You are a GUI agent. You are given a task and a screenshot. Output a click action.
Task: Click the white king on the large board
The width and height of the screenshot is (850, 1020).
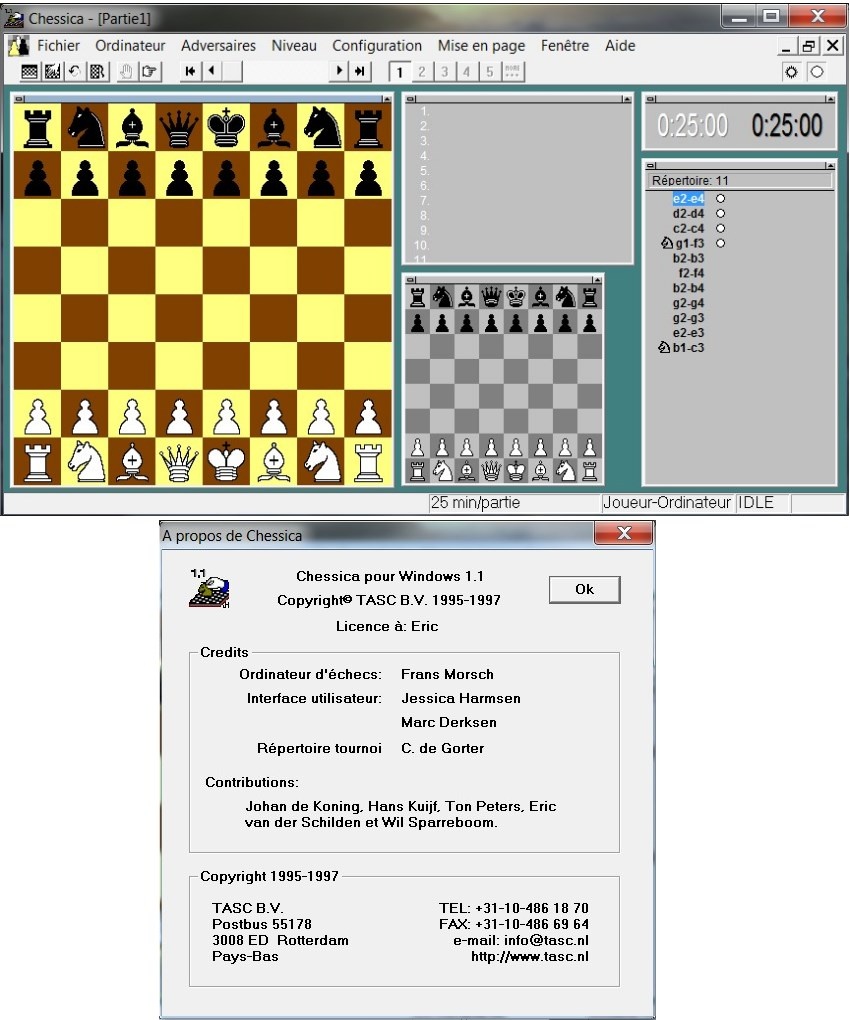(x=226, y=461)
